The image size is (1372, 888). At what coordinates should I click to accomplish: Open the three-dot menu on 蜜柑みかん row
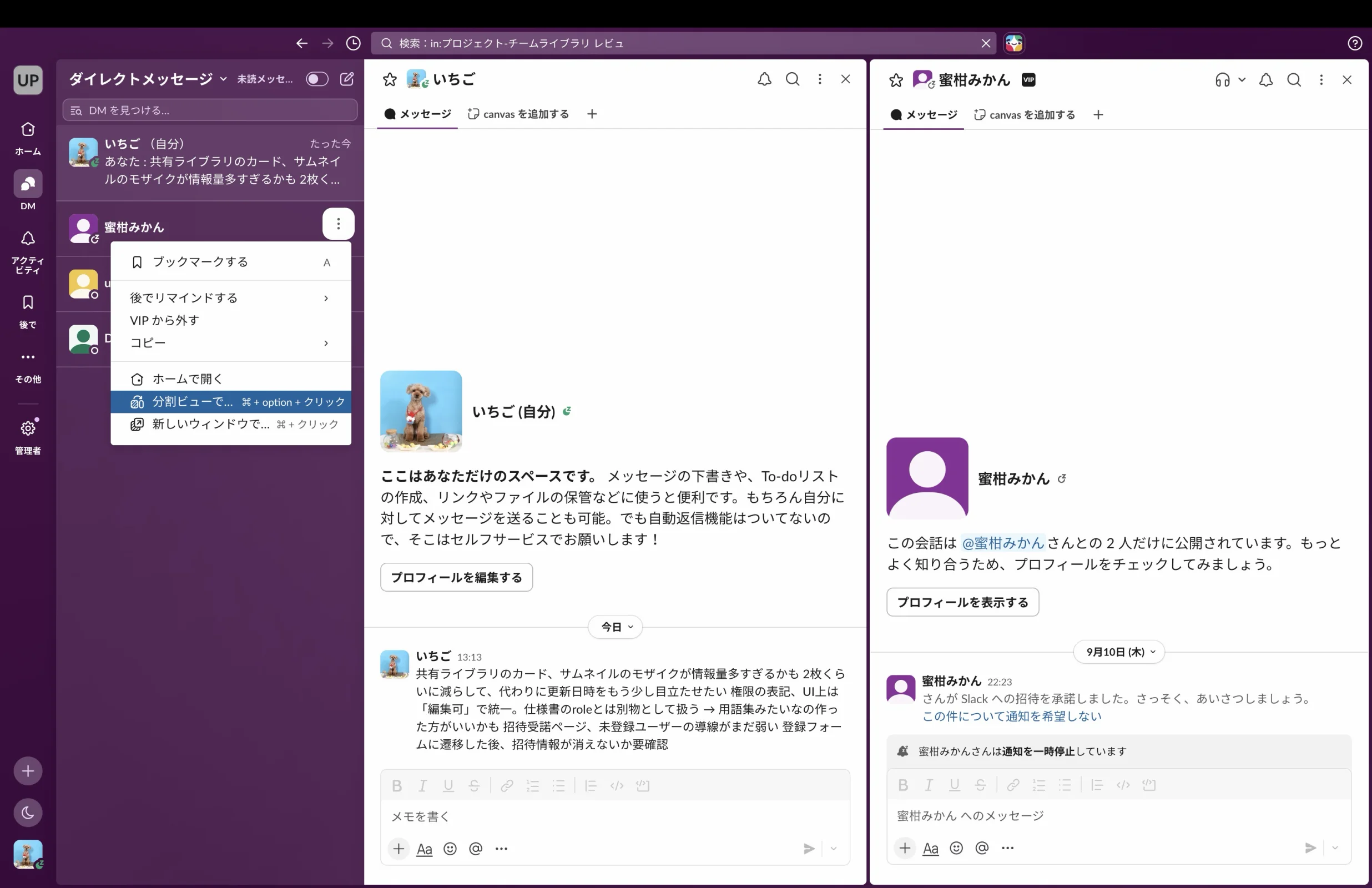coord(339,224)
